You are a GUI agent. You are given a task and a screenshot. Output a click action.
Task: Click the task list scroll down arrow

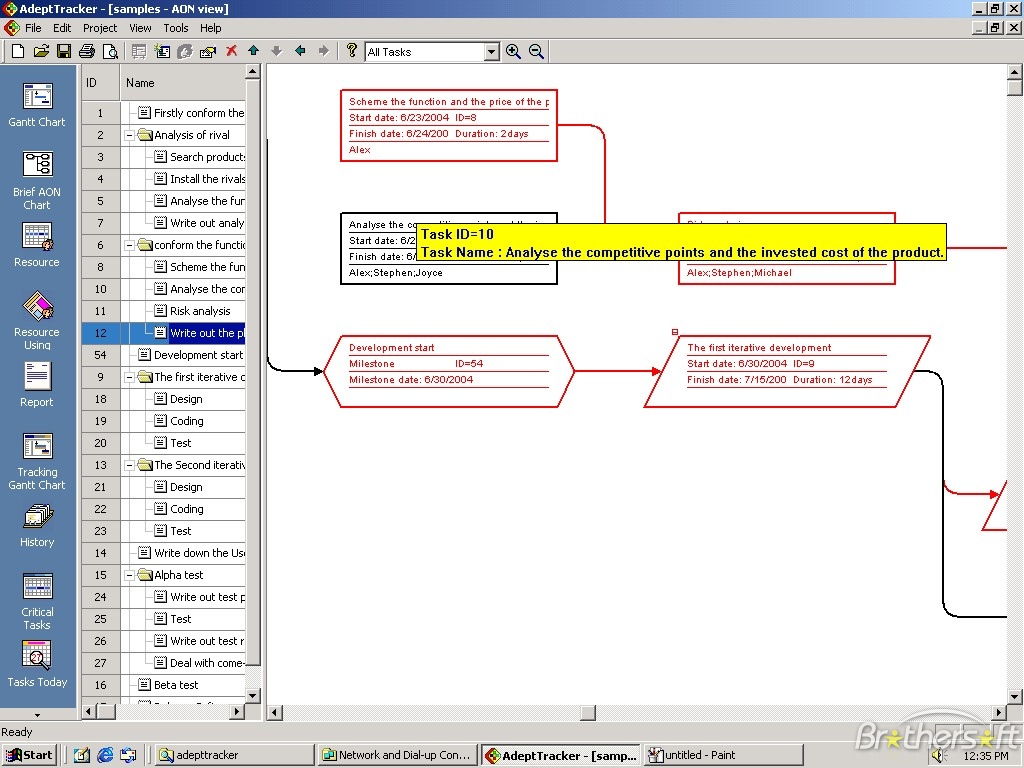253,695
